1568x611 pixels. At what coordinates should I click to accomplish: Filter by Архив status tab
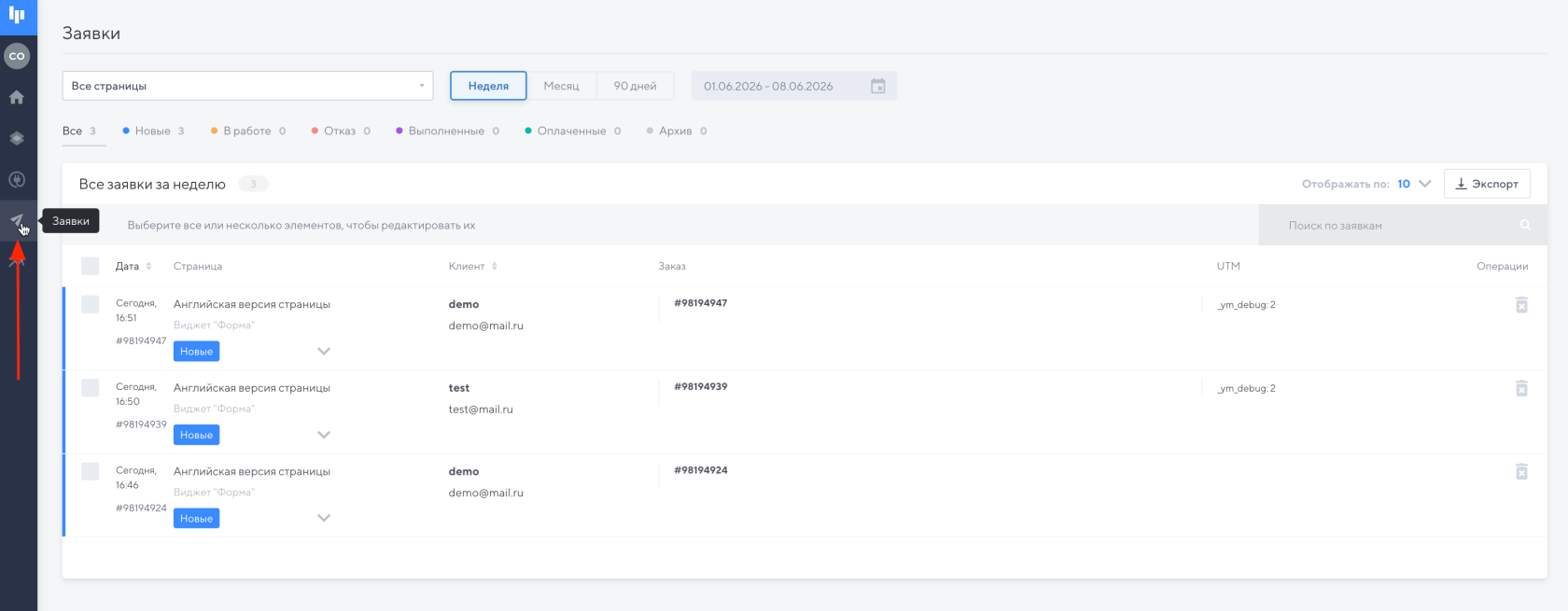tap(677, 131)
